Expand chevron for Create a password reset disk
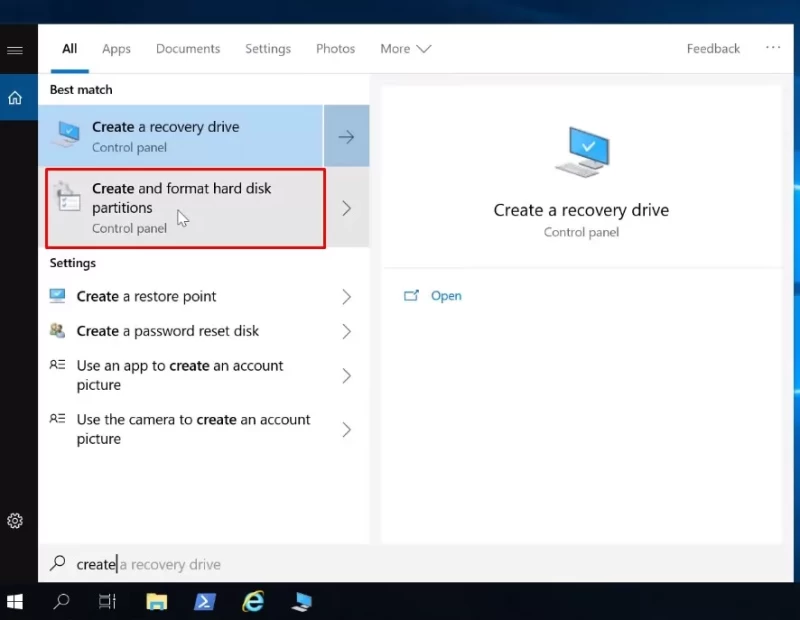Screen dimensions: 800x620 (x=346, y=332)
